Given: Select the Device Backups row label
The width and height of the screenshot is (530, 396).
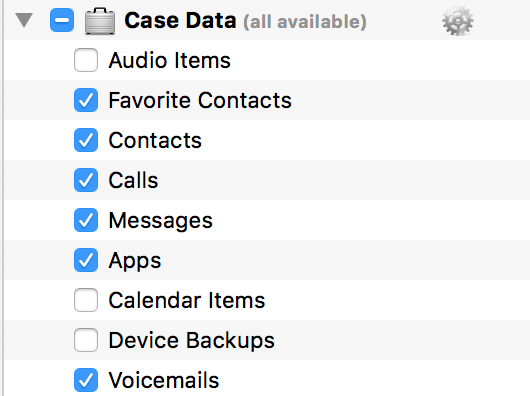Looking at the screenshot, I should click(x=192, y=341).
